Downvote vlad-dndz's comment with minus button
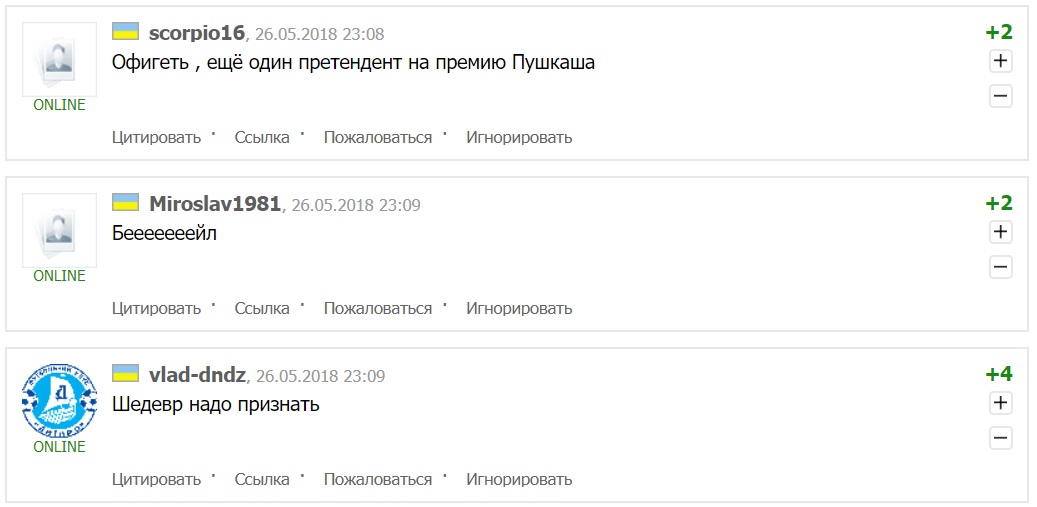This screenshot has height=507, width=1037. [1000, 438]
